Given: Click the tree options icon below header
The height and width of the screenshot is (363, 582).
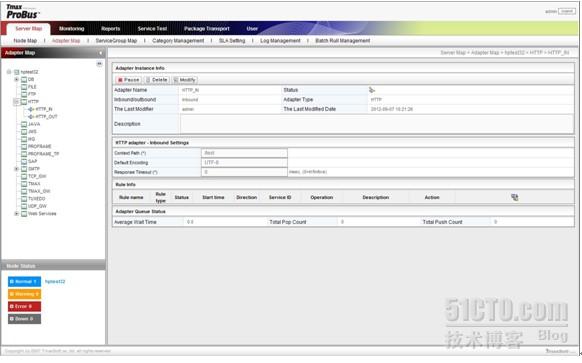Looking at the screenshot, I should (99, 64).
